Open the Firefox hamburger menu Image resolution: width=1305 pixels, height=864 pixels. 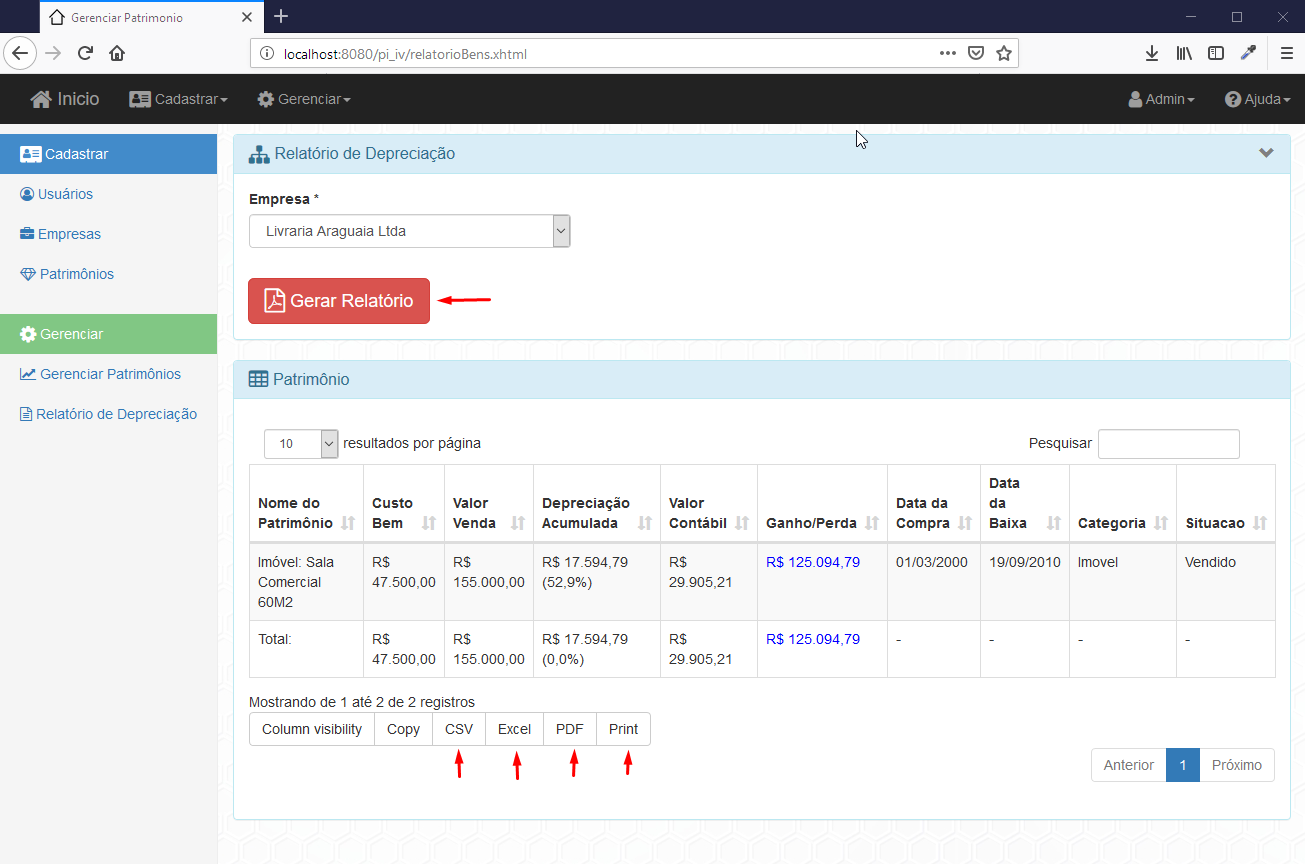point(1286,54)
